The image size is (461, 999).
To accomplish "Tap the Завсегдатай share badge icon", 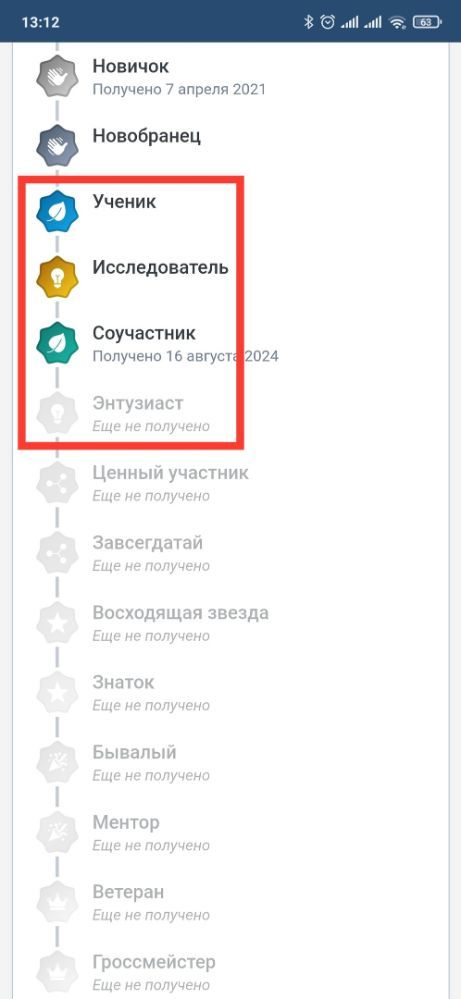I will click(57, 553).
